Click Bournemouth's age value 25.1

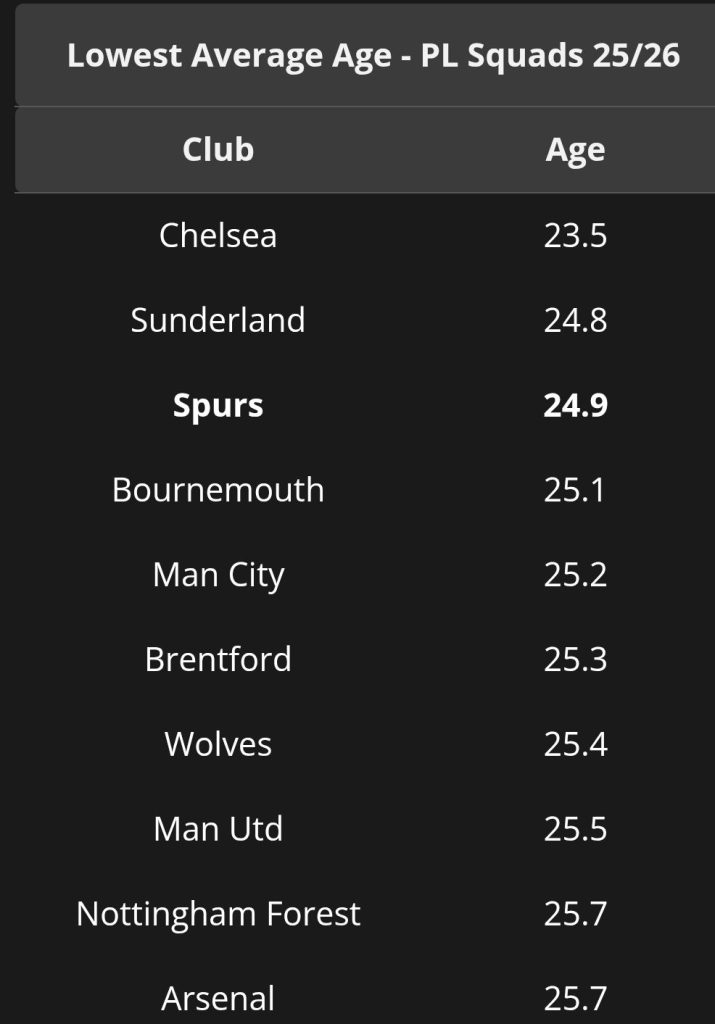[574, 490]
